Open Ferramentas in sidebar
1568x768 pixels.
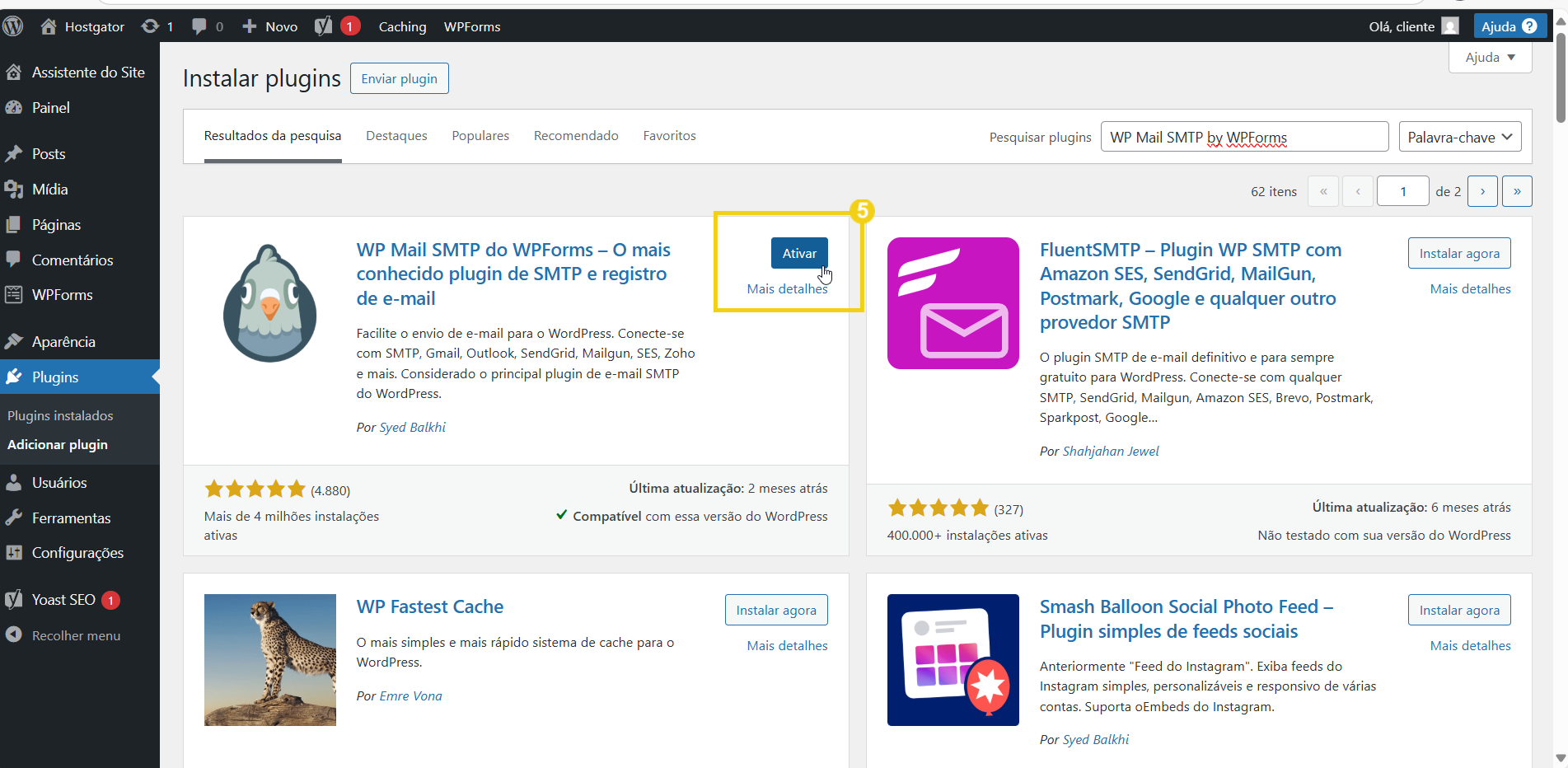coord(80,518)
